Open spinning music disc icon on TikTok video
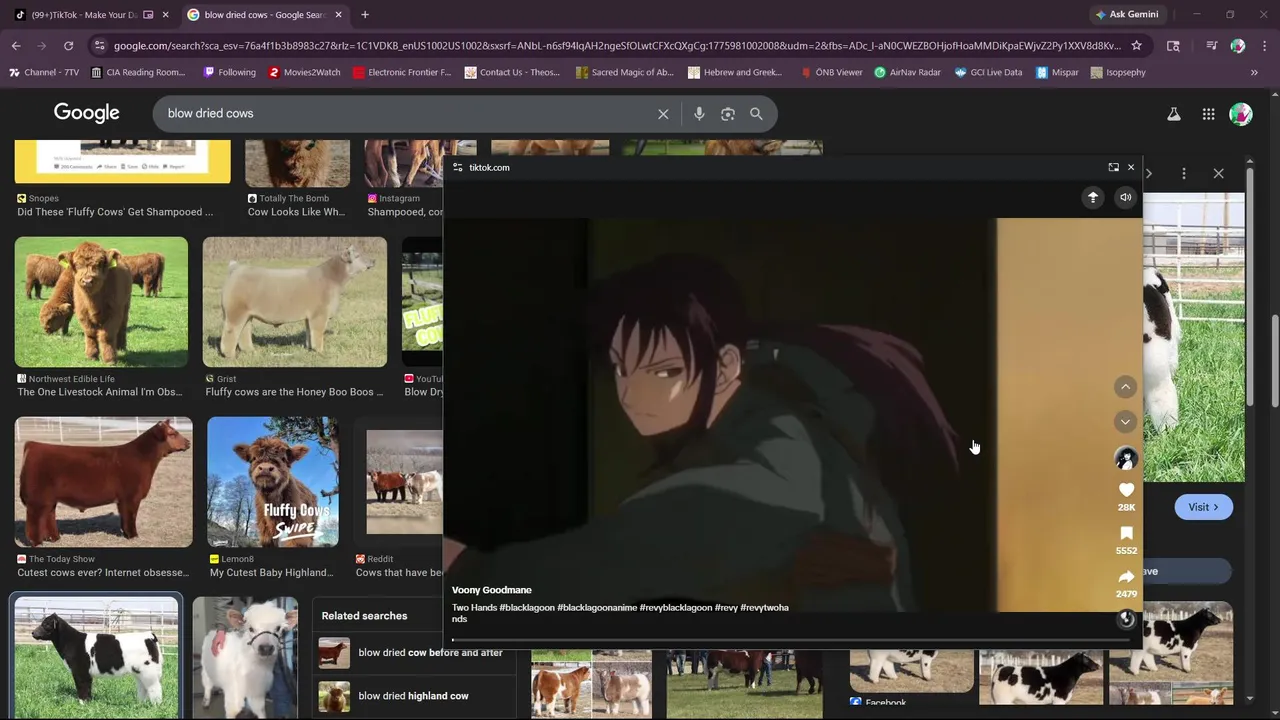This screenshot has width=1280, height=720. [x=1126, y=619]
